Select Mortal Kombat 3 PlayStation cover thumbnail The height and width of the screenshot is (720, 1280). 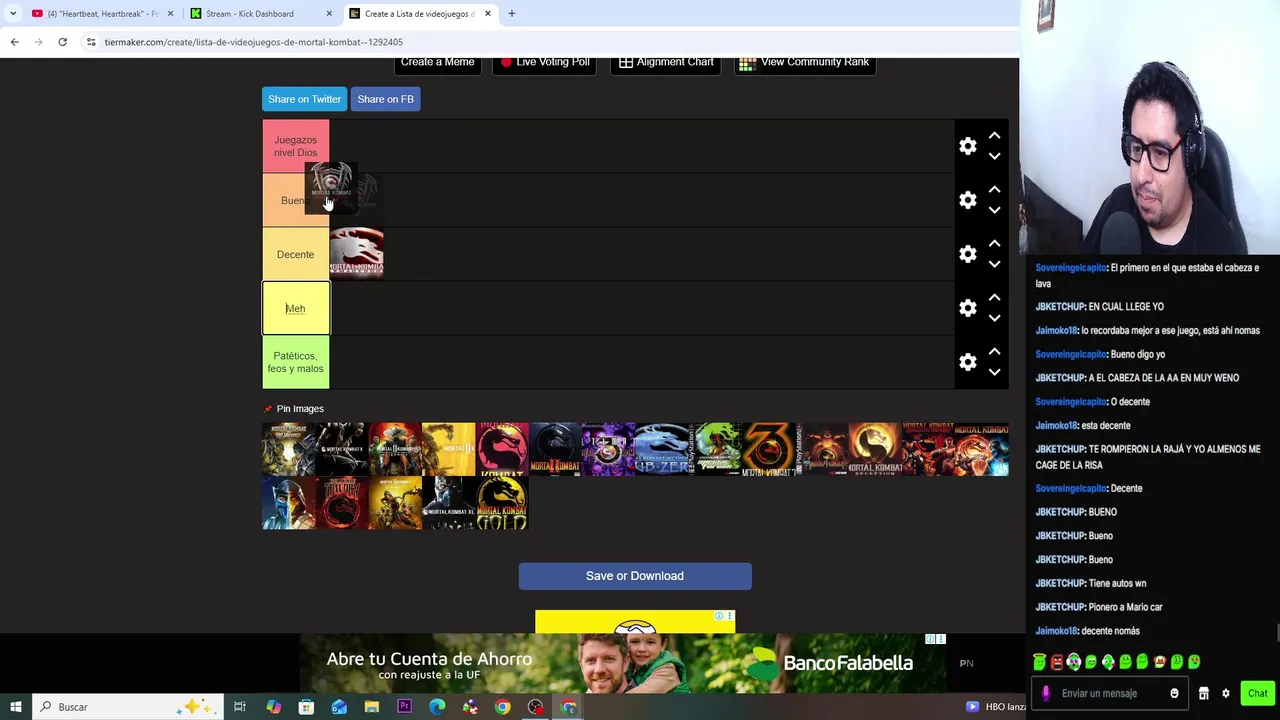[x=768, y=449]
